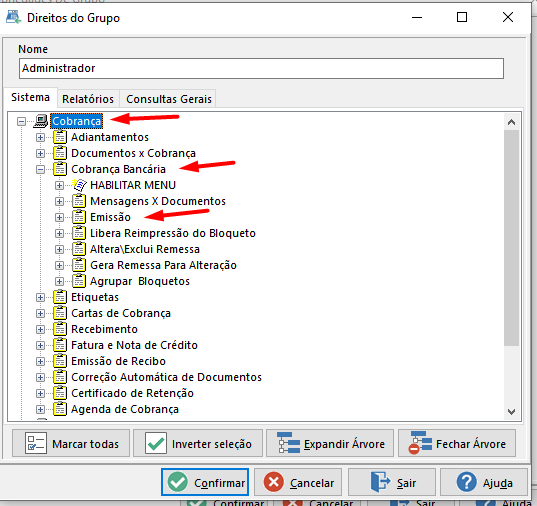Expand the Altera\Exclui Remessa node
The width and height of the screenshot is (537, 506).
[x=59, y=249]
